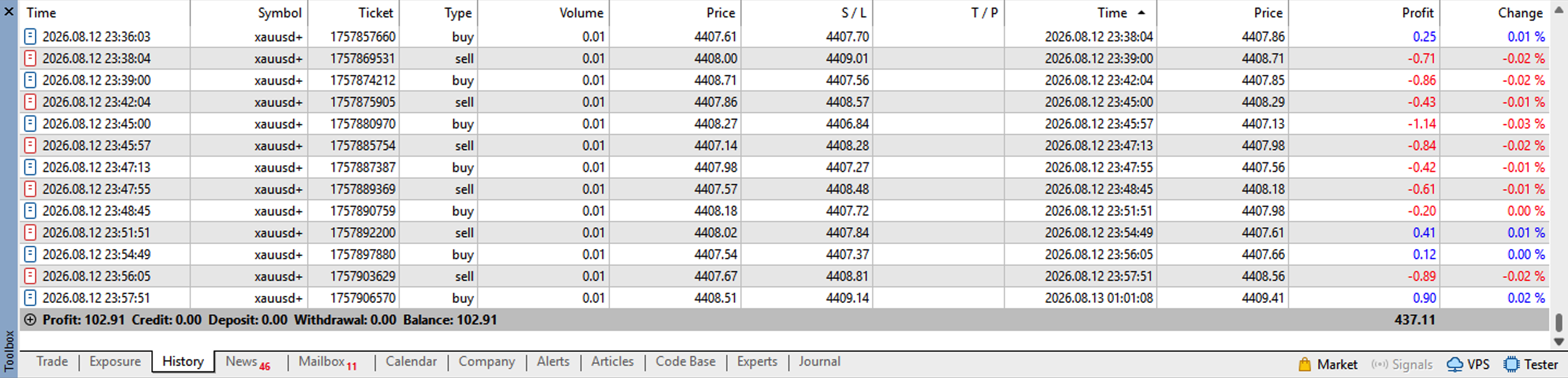The height and width of the screenshot is (378, 1568).
Task: Click sell order icon for ticket 1757875905
Action: tap(30, 102)
